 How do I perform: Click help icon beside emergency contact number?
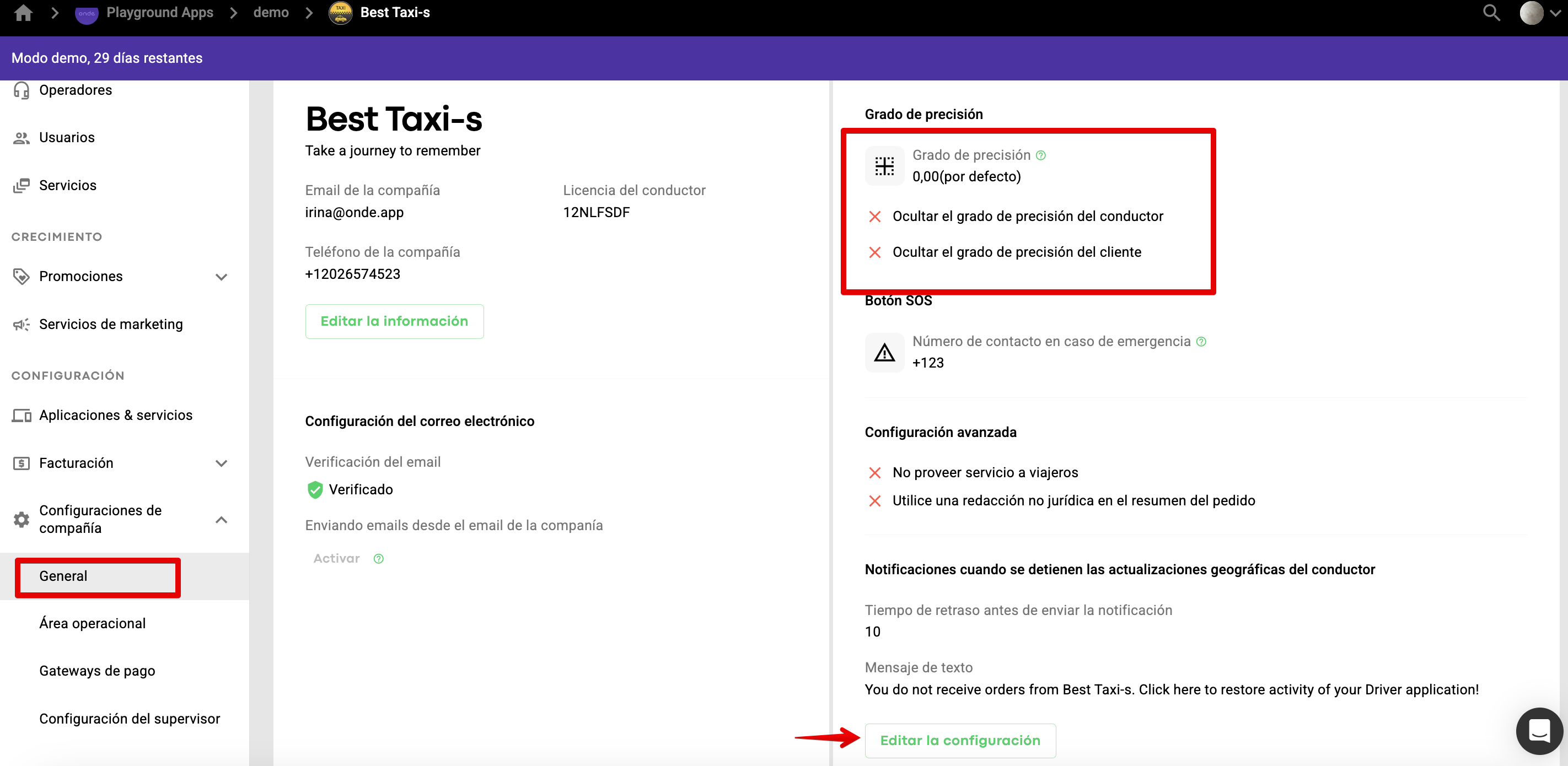[1201, 341]
